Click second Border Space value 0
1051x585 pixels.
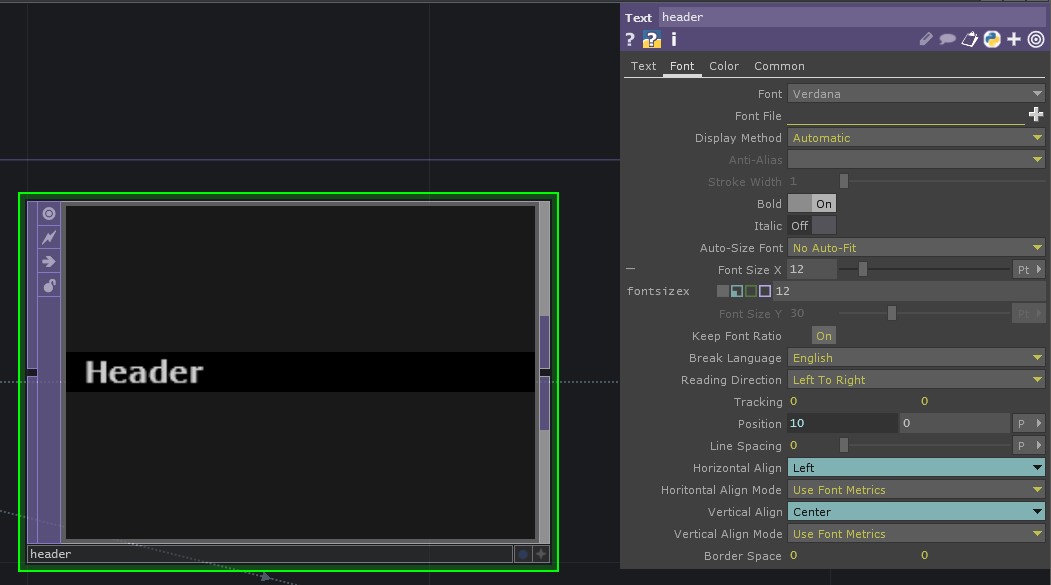924,556
